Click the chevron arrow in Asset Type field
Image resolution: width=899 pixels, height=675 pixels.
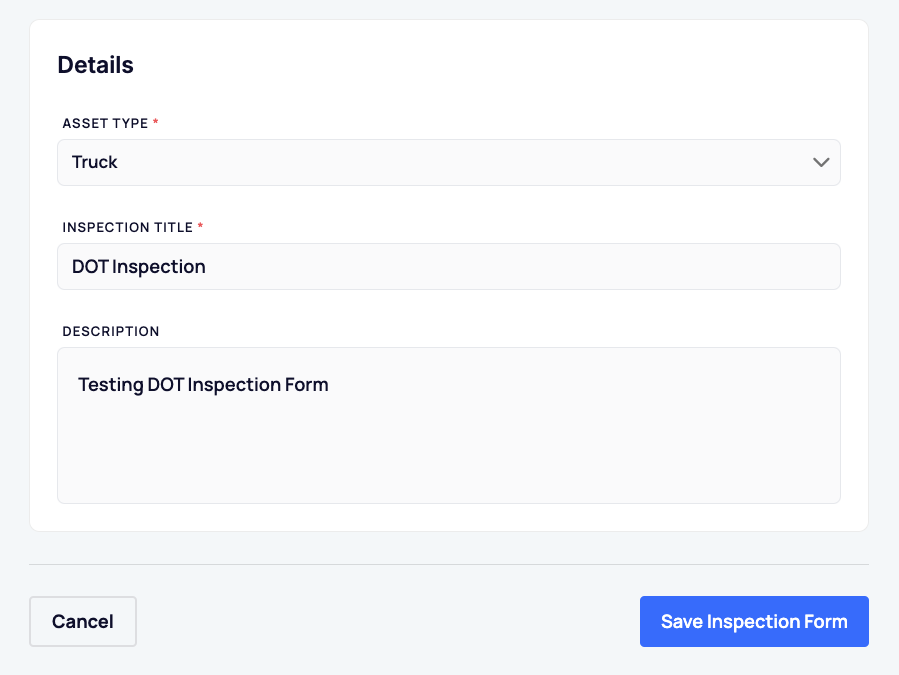821,162
